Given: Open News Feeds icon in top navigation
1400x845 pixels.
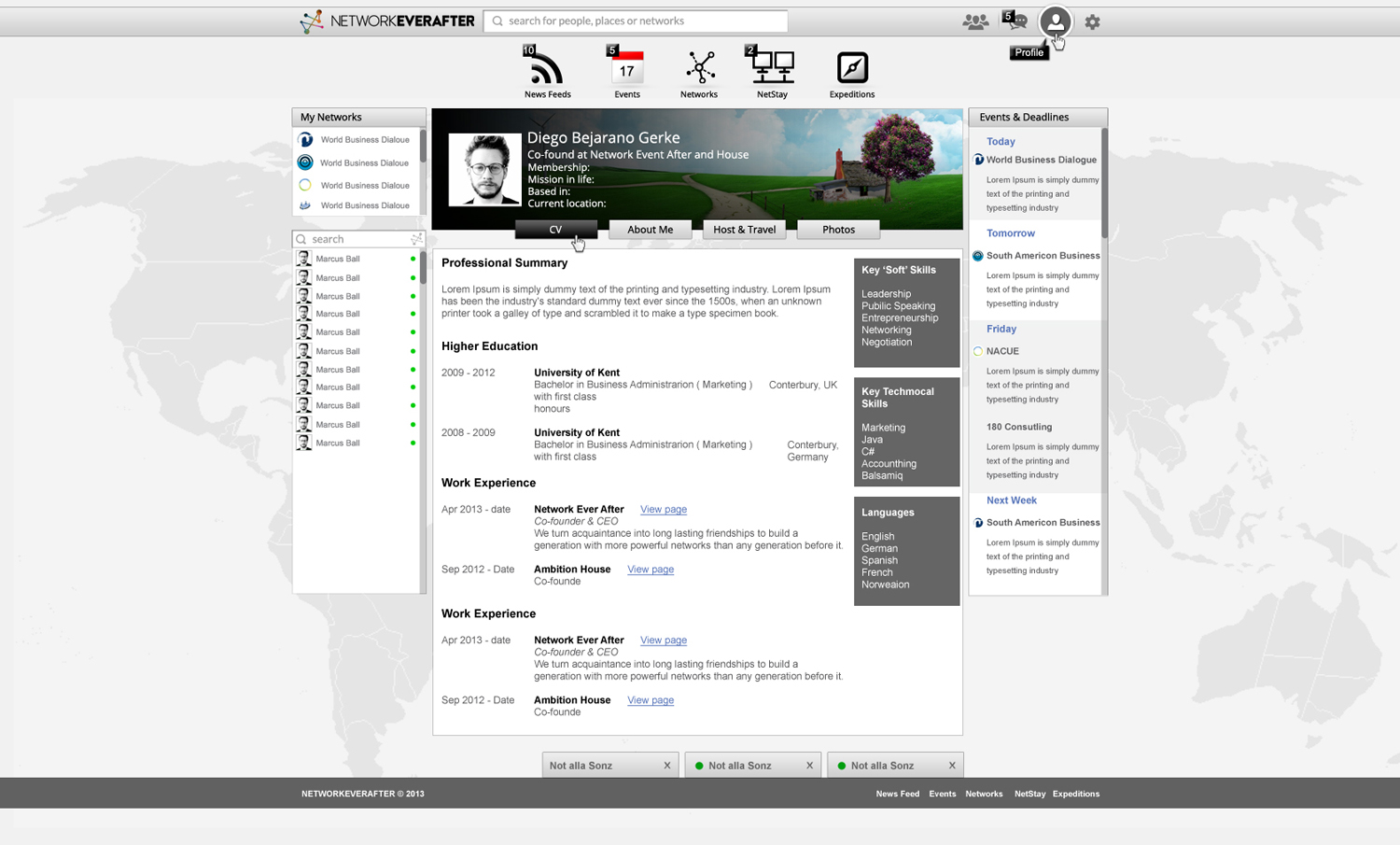Looking at the screenshot, I should [547, 69].
